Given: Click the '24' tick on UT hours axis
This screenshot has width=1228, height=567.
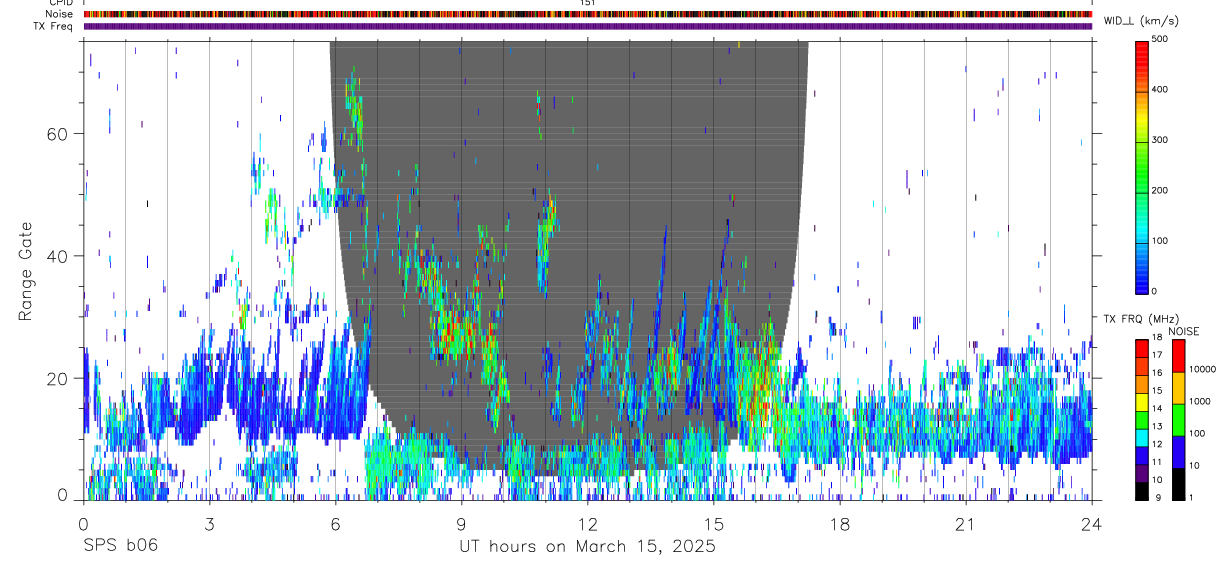Looking at the screenshot, I should tap(1092, 523).
